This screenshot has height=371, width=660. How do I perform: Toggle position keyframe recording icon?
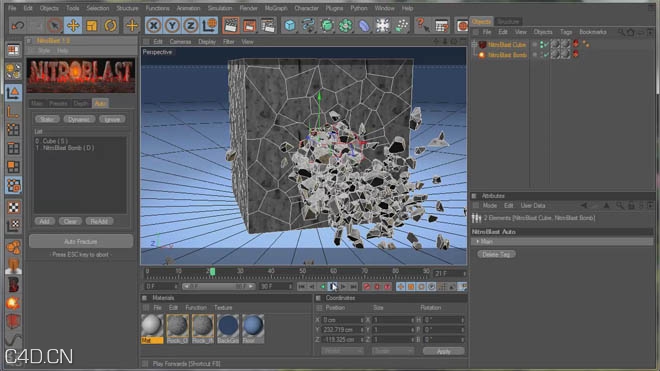pos(401,287)
